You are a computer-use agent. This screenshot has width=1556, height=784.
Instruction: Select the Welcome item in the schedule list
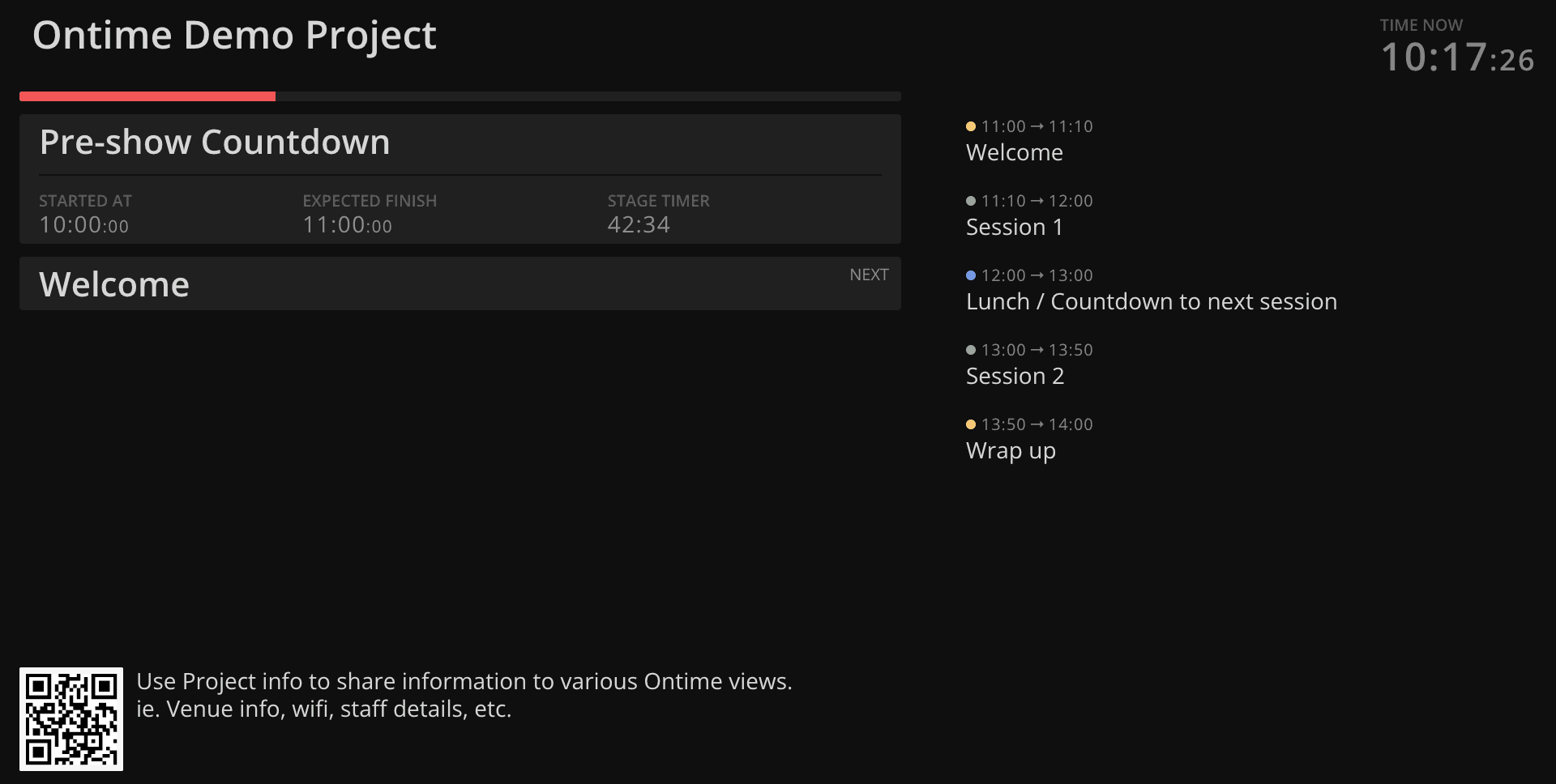1014,152
